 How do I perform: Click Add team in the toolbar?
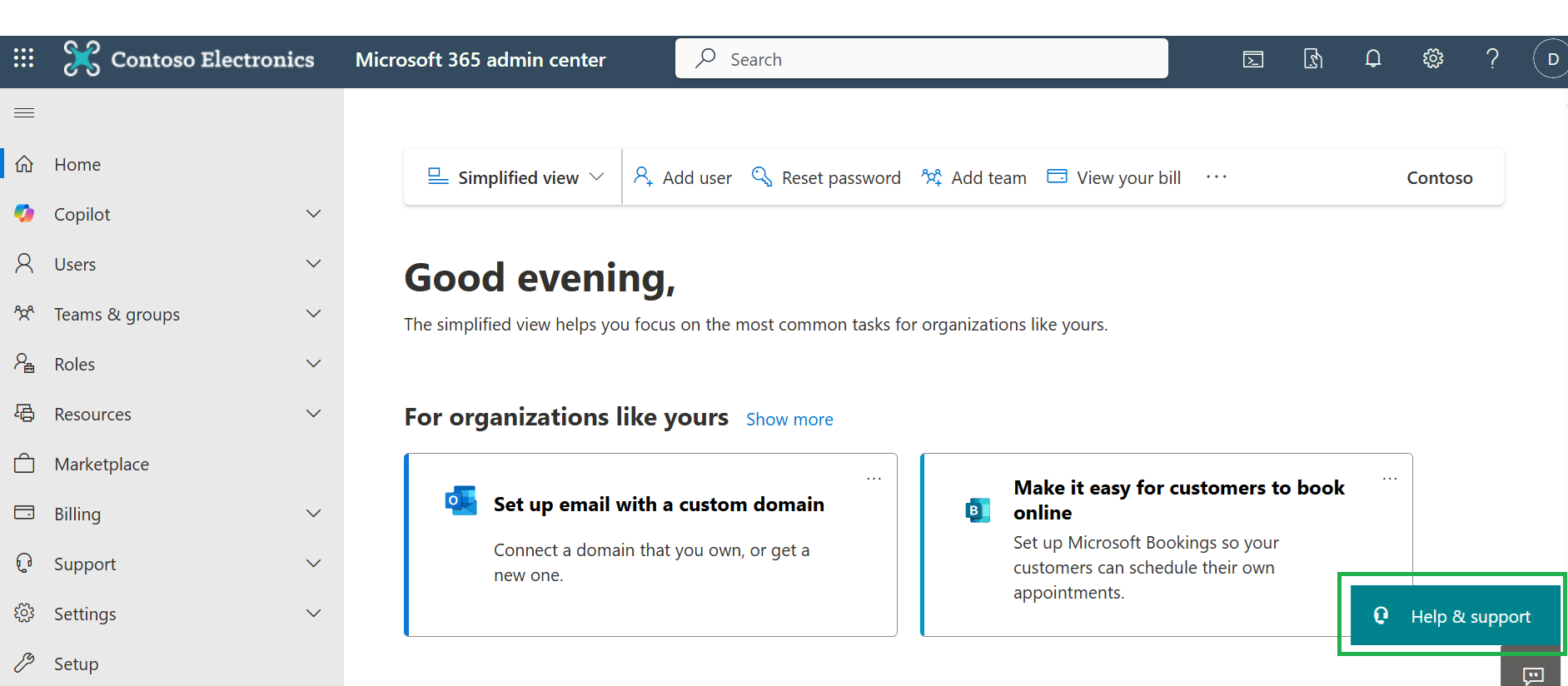[973, 177]
